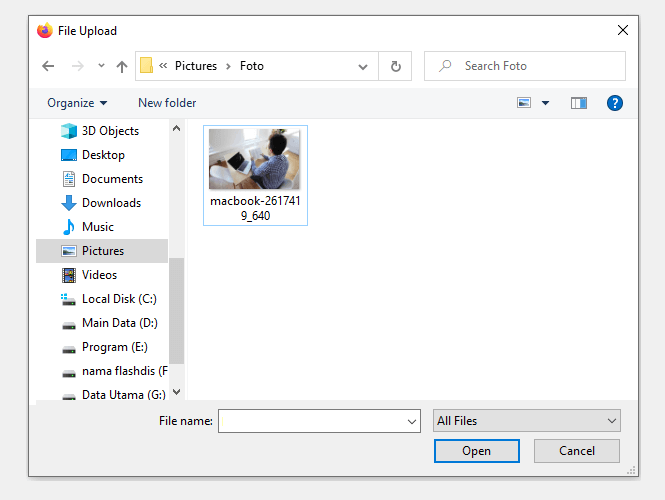Open the view options dropdown arrow
The height and width of the screenshot is (500, 665).
pos(545,103)
